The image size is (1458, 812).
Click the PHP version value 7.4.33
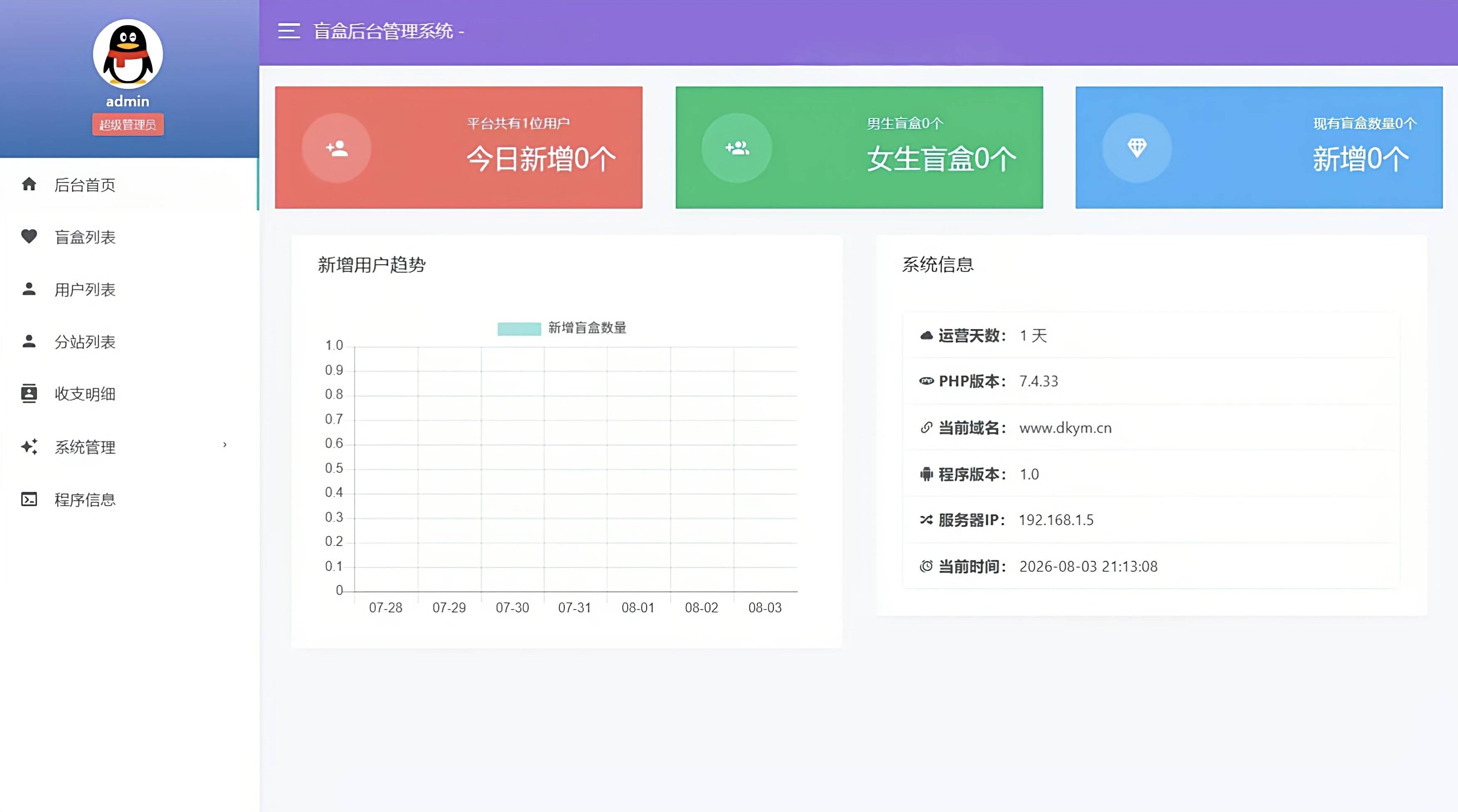[x=1039, y=381]
